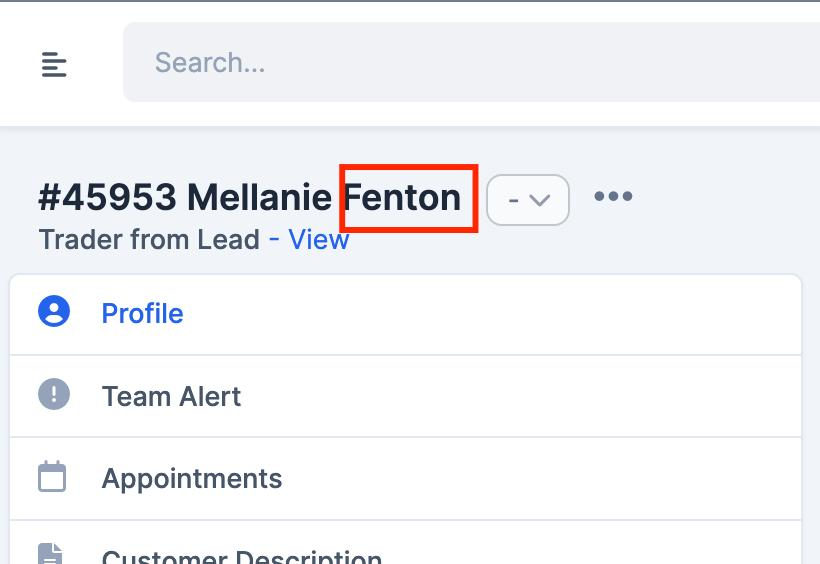This screenshot has height=564, width=820.
Task: Click the dash value in the status selector
Action: click(514, 200)
